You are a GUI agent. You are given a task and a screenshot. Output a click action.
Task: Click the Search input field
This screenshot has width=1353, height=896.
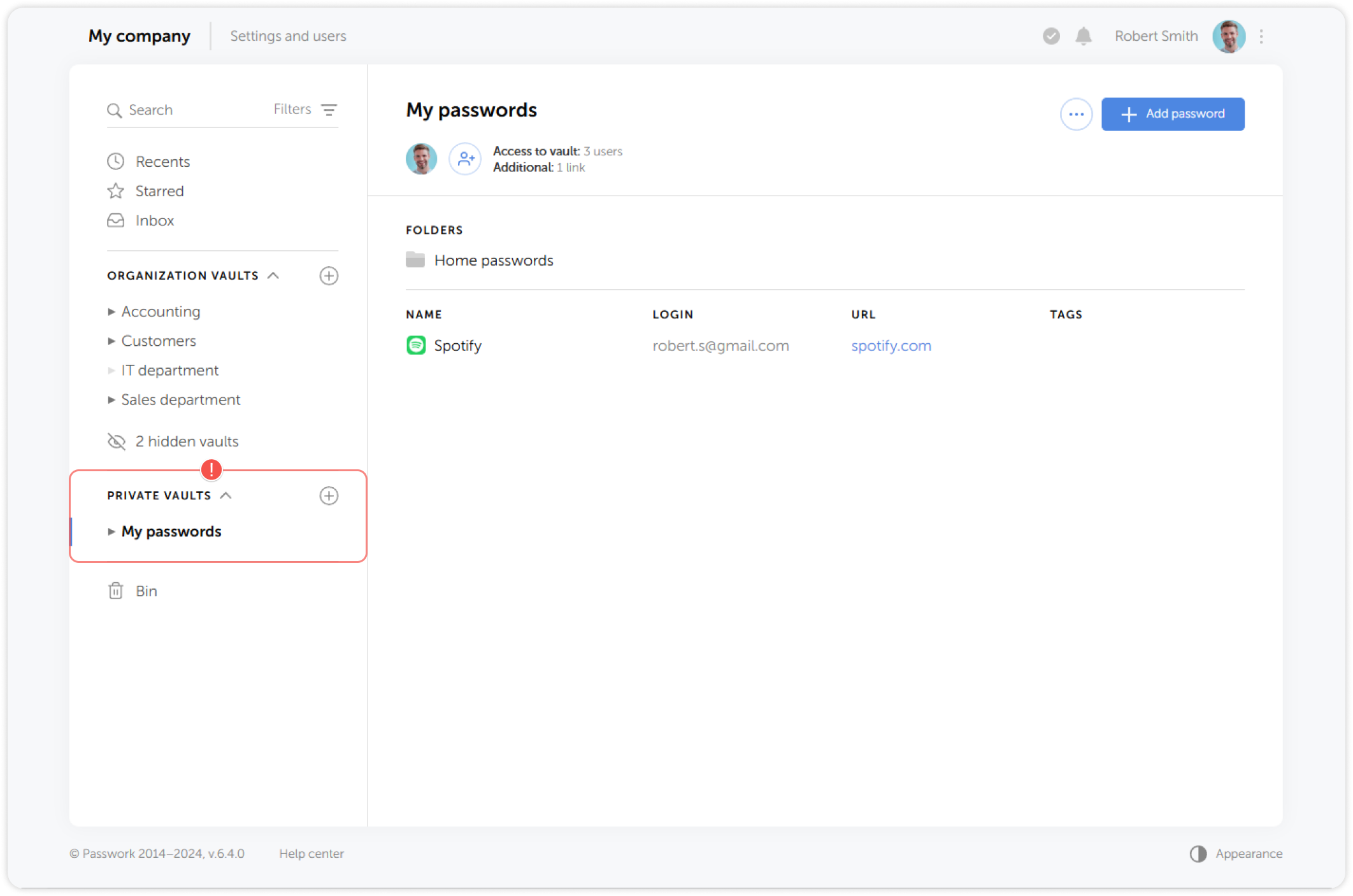[x=191, y=110]
